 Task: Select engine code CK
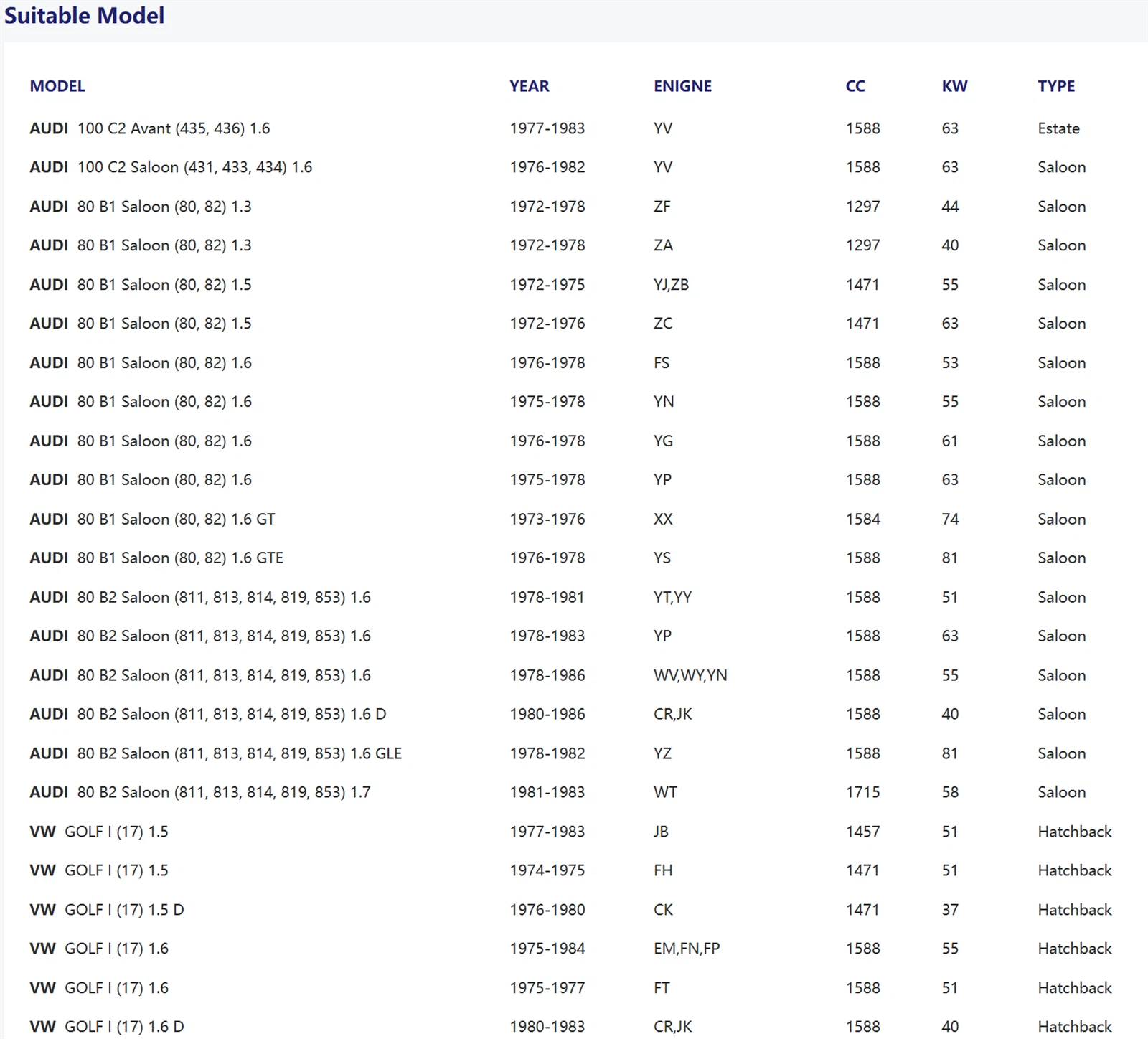click(663, 910)
